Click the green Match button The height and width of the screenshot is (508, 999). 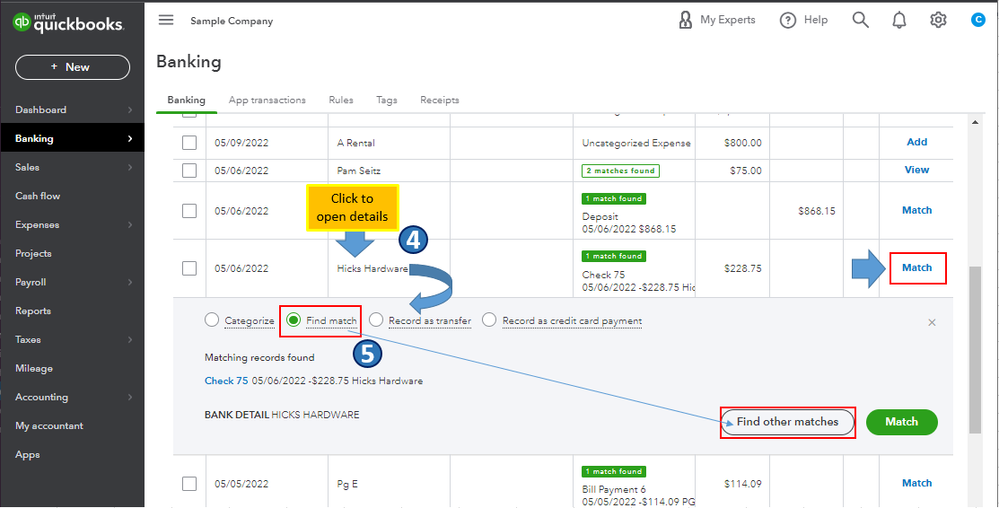pyautogui.click(x=902, y=422)
